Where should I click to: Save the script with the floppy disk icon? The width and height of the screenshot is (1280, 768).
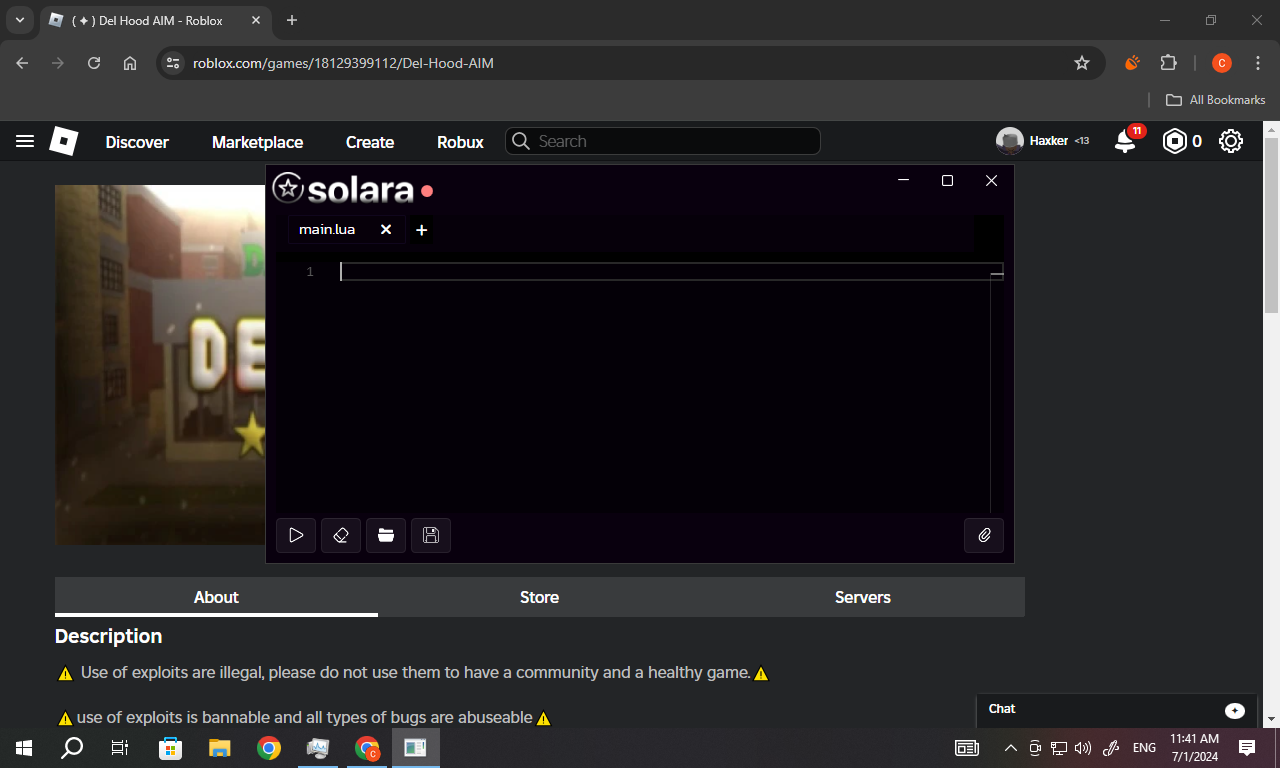click(431, 536)
